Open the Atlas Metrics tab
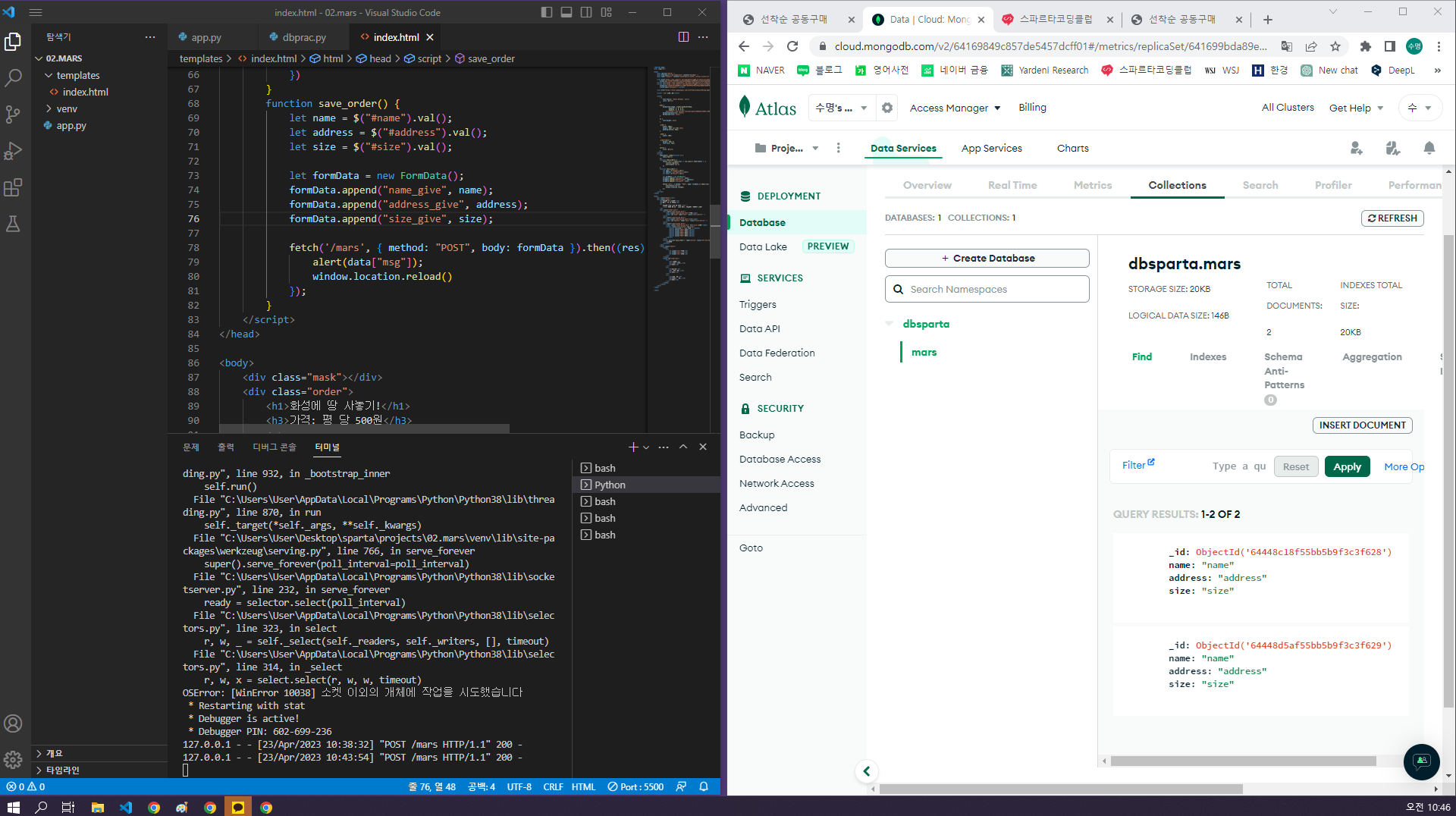Viewport: 1456px width, 816px height. (x=1093, y=185)
